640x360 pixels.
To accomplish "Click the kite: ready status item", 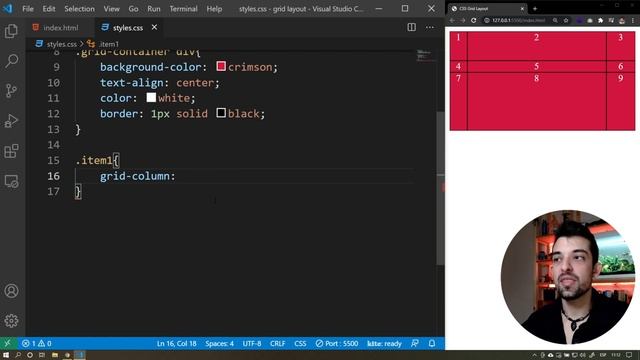I will (x=384, y=344).
